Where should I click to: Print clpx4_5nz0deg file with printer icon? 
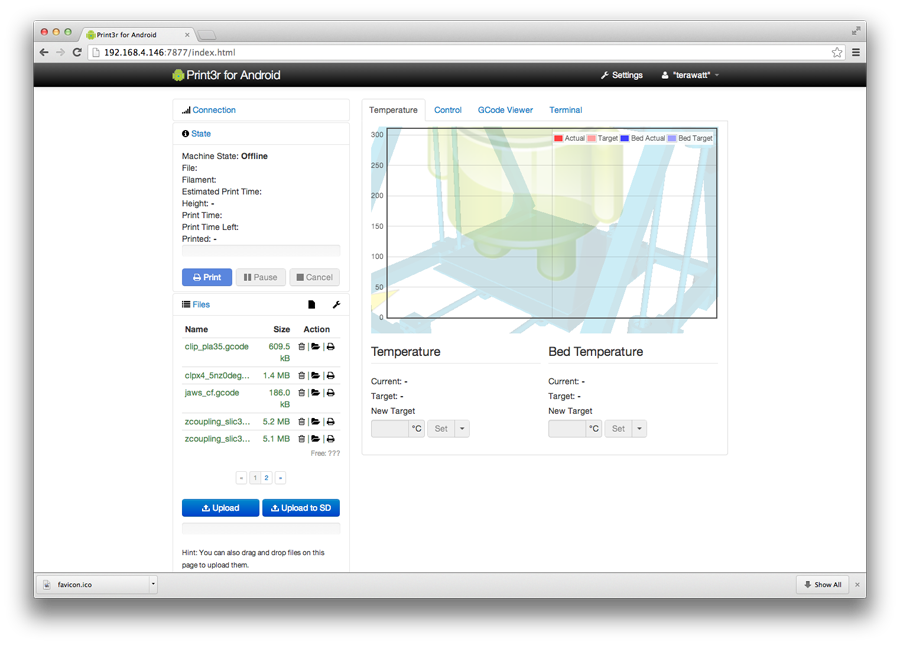coord(331,375)
